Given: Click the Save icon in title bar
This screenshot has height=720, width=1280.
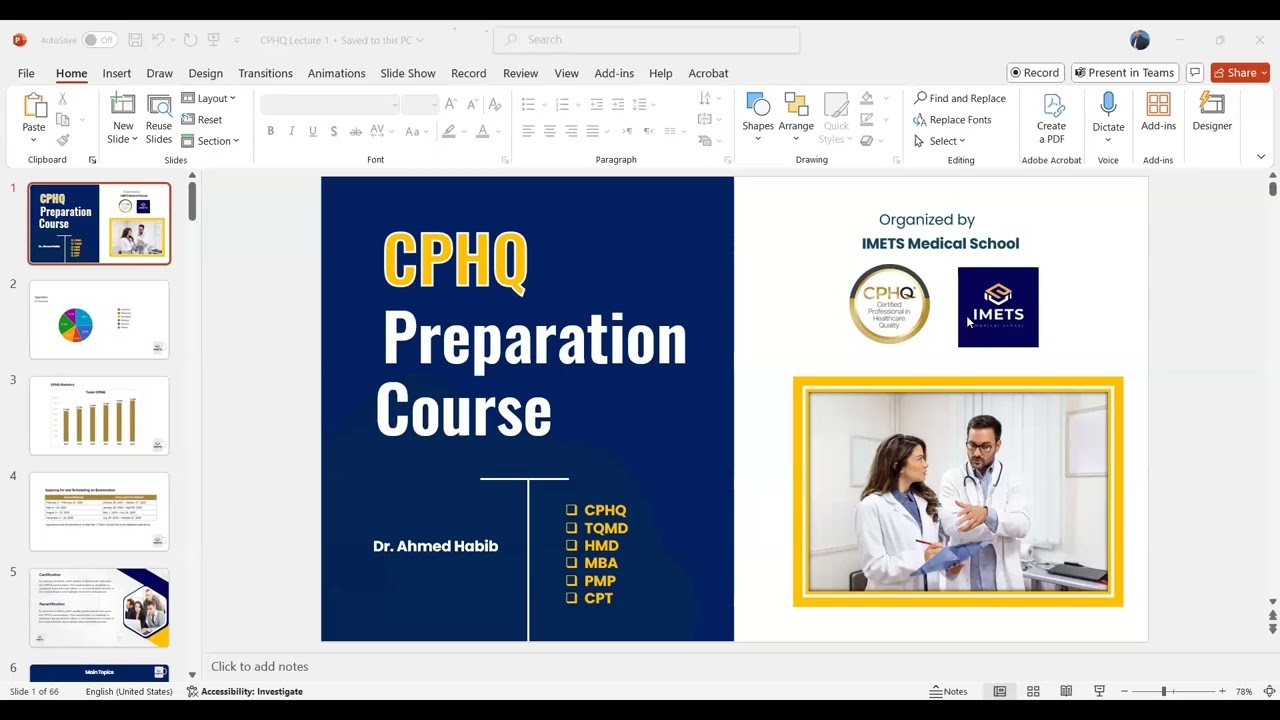Looking at the screenshot, I should pos(135,40).
